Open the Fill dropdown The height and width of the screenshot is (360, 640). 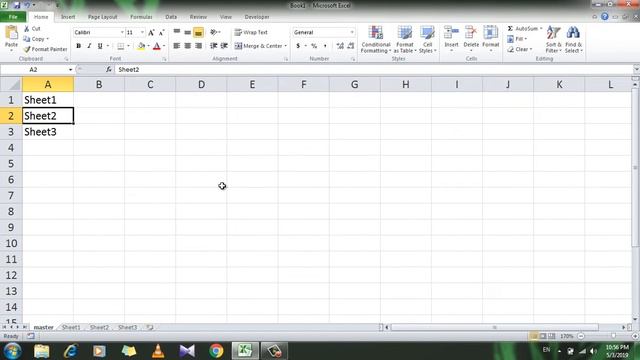tap(517, 39)
